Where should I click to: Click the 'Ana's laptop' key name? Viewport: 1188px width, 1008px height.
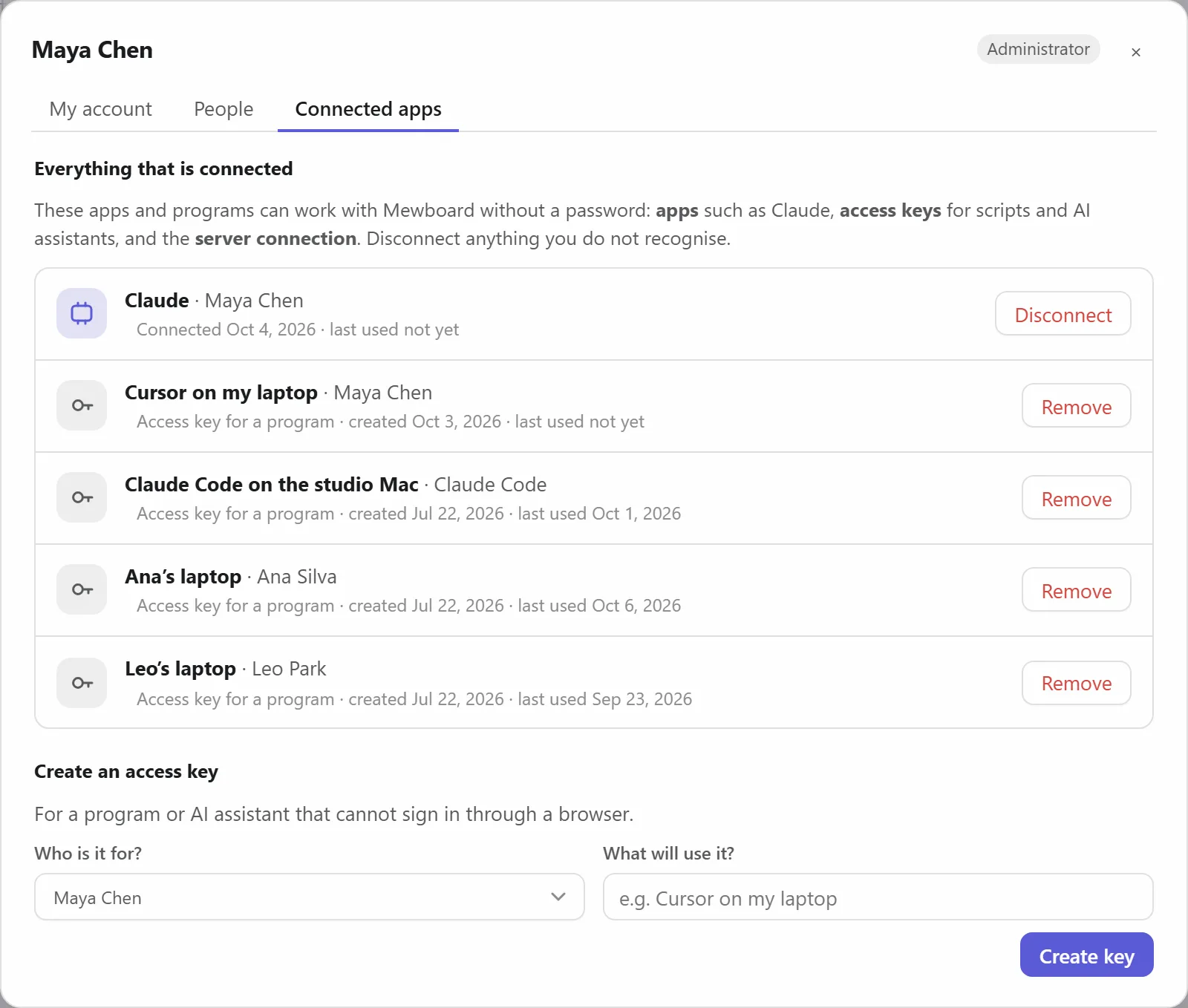tap(183, 577)
